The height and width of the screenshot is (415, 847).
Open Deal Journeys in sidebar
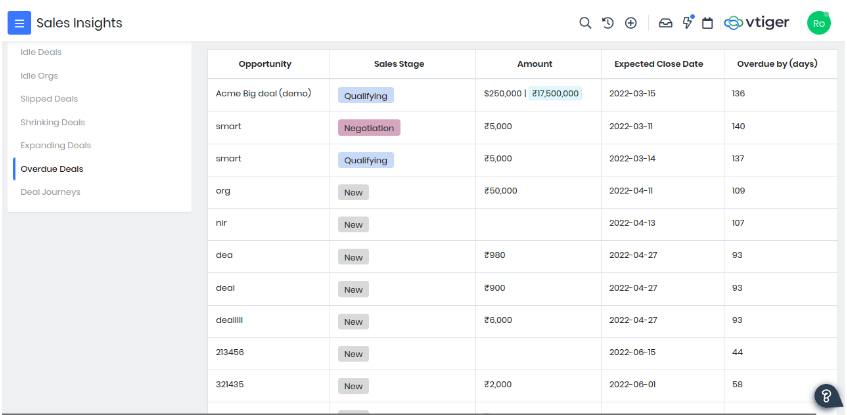[50, 192]
